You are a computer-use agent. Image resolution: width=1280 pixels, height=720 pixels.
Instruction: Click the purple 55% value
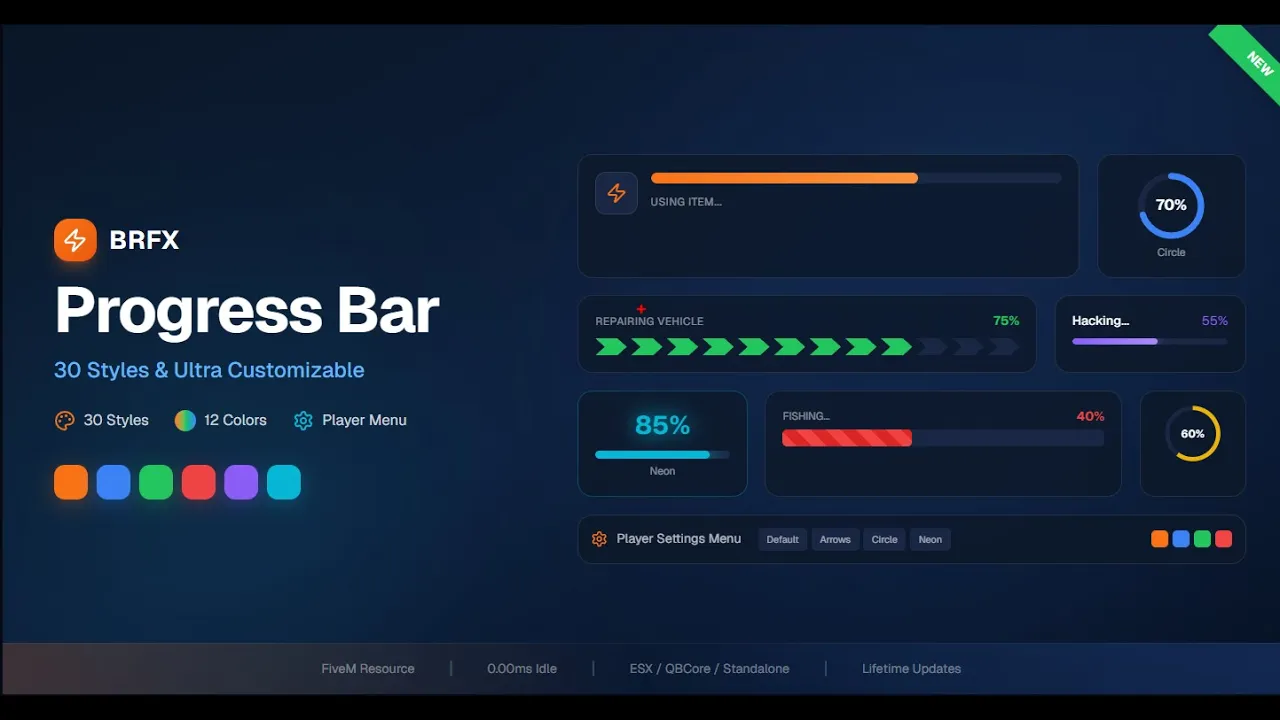[x=1215, y=321]
